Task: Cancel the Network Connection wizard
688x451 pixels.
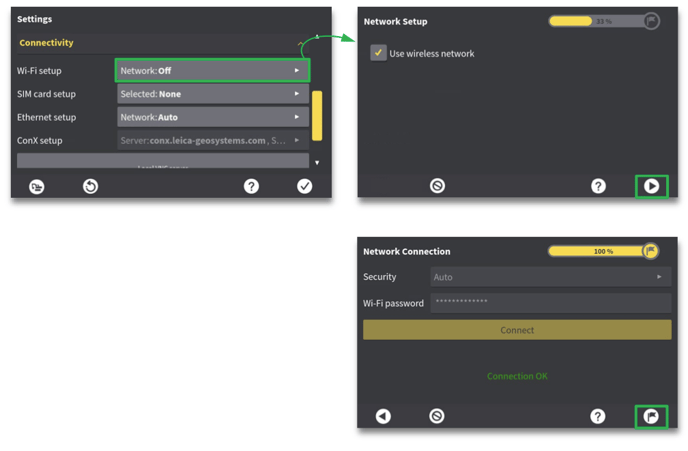Action: tap(437, 416)
